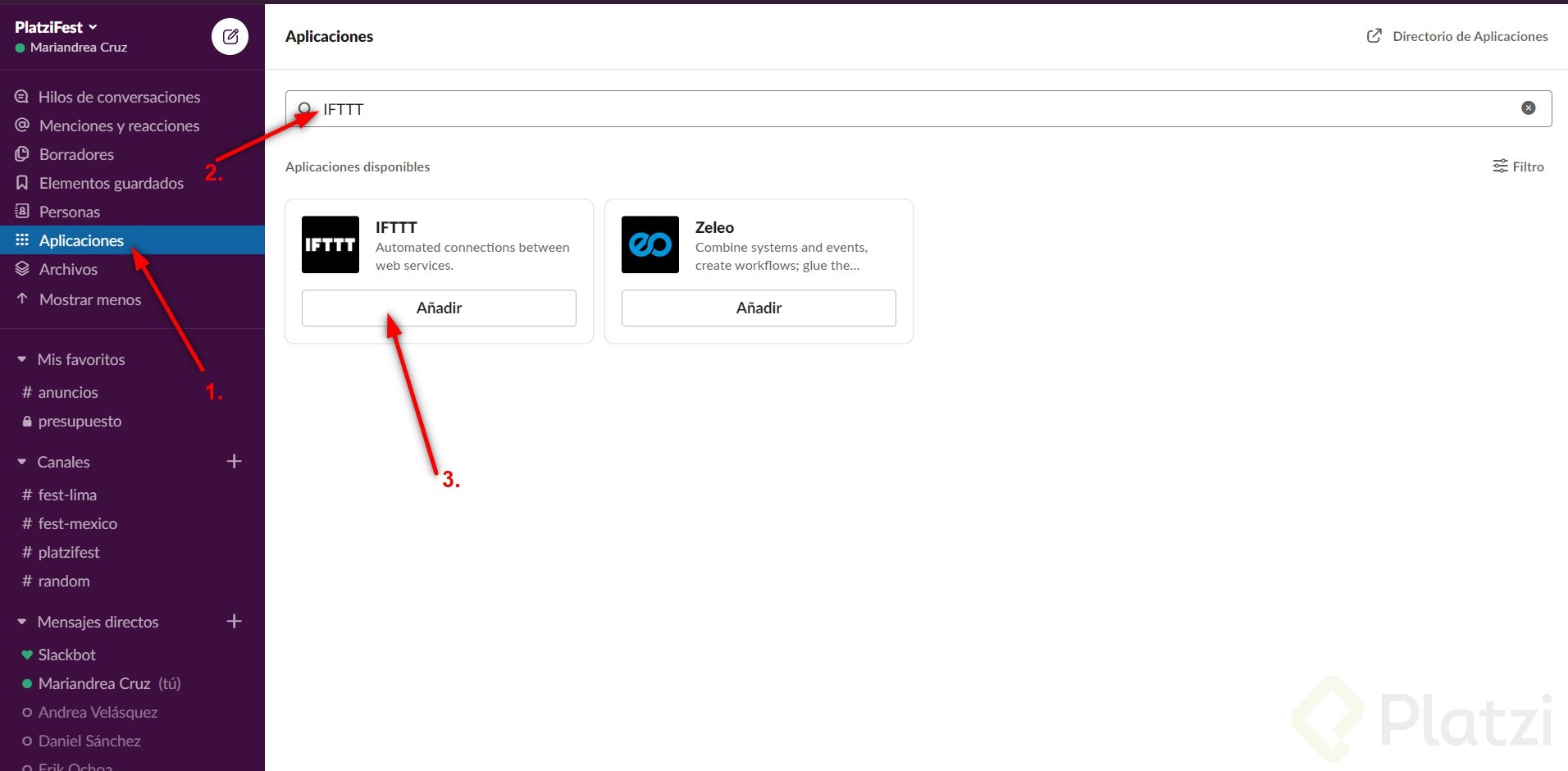Click the Aplicaciones page heading

point(329,36)
